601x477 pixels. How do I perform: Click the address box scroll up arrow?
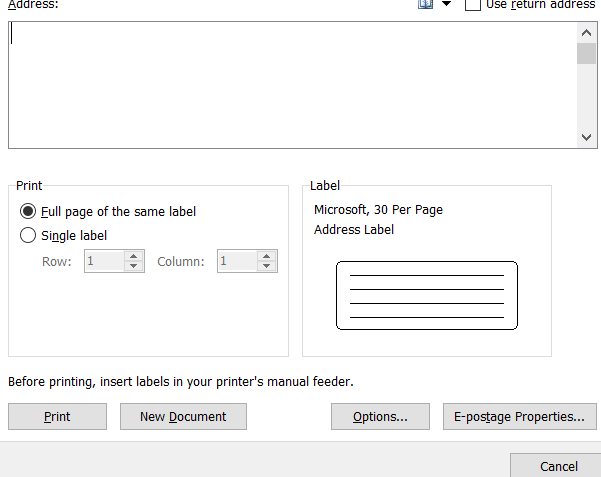[x=586, y=32]
